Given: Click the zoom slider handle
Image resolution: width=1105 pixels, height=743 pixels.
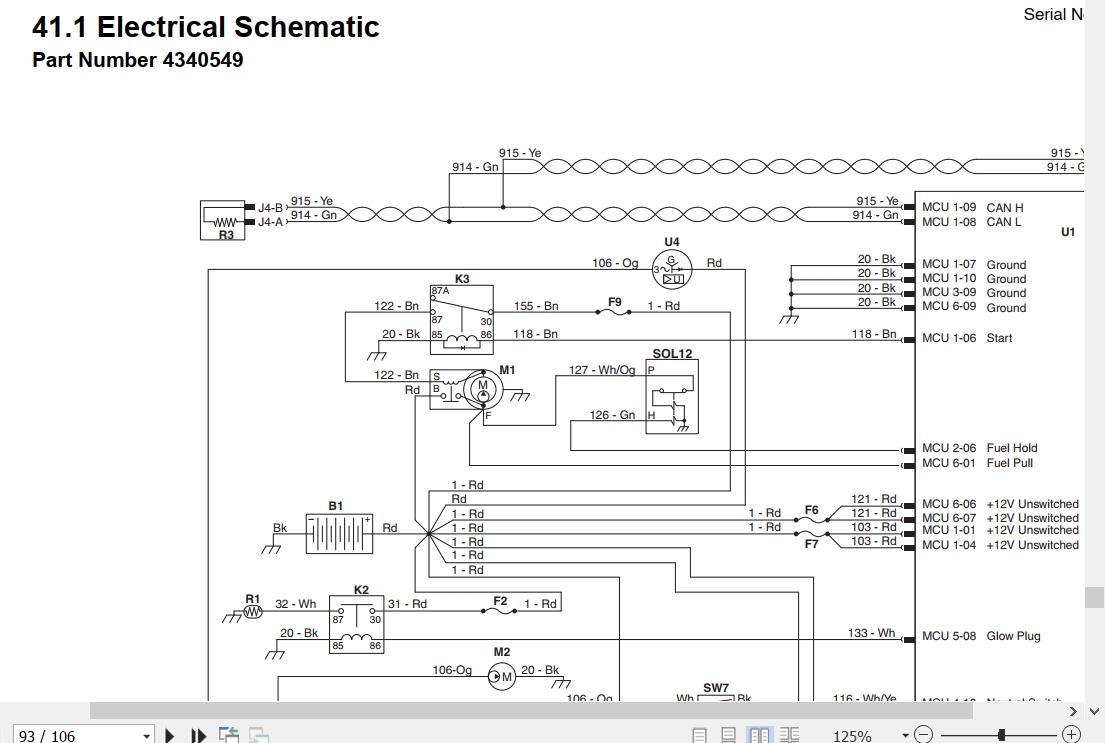Looking at the screenshot, I should [x=1001, y=735].
